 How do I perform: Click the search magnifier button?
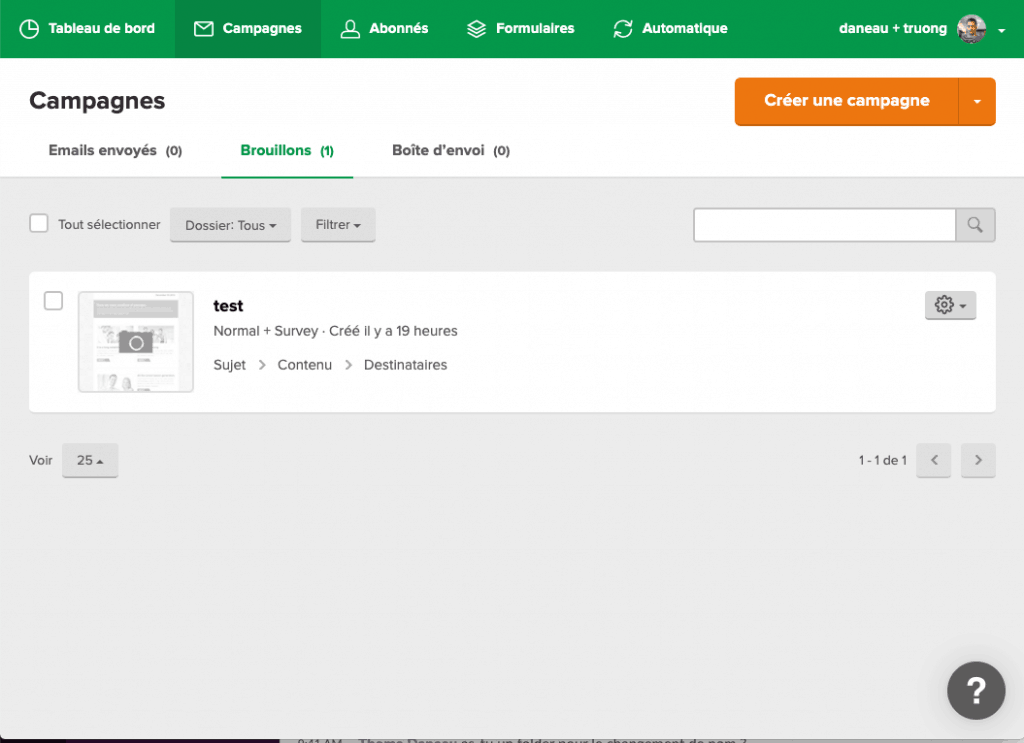(975, 225)
